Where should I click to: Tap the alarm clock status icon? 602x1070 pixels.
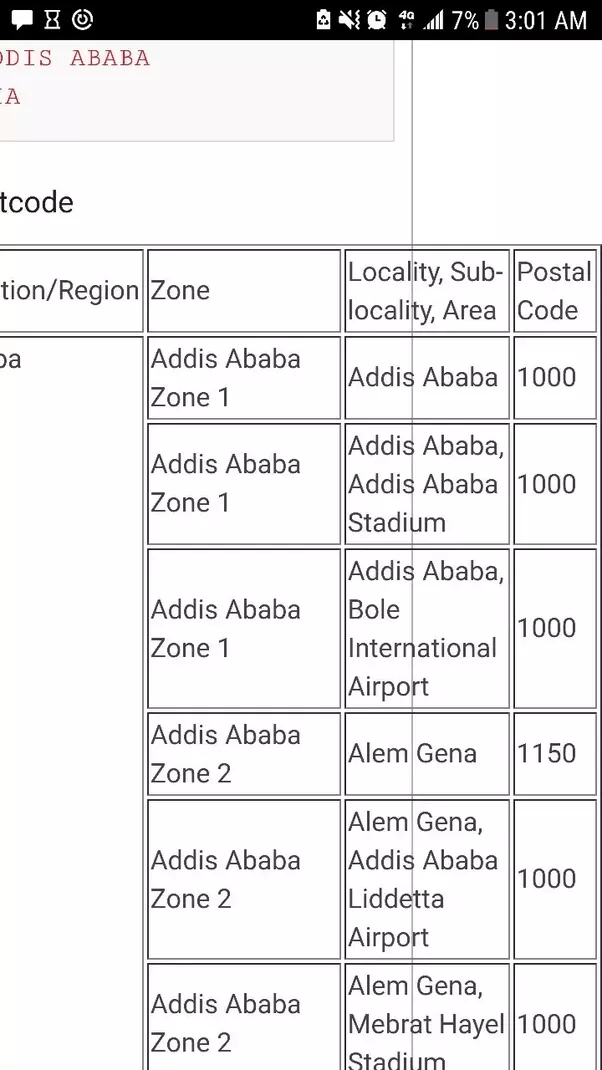(377, 20)
